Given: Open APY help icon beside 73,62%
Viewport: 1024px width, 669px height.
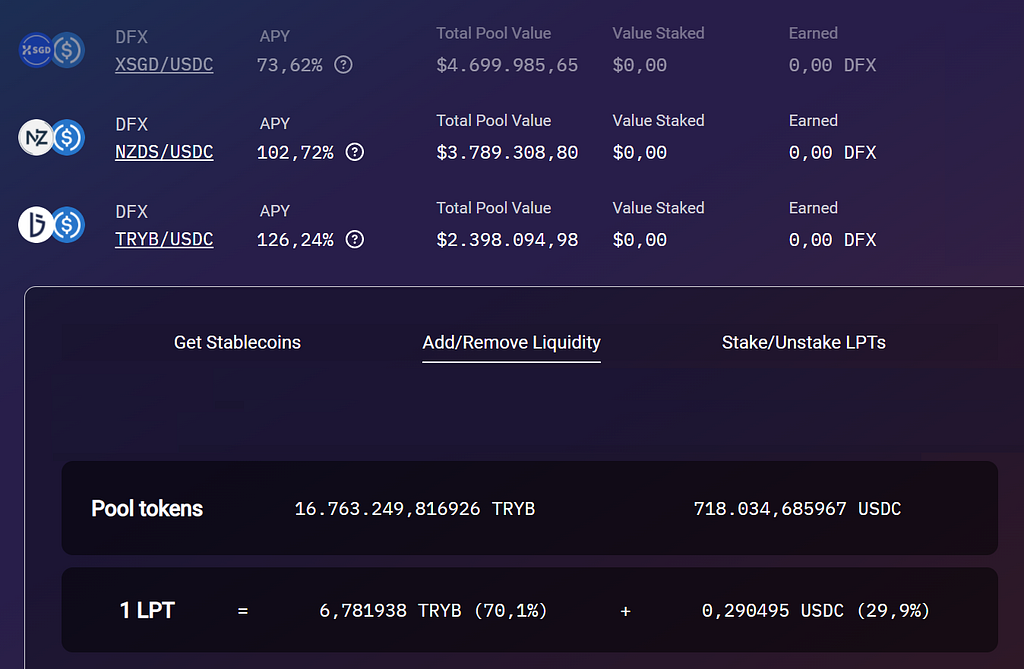Looking at the screenshot, I should [344, 65].
